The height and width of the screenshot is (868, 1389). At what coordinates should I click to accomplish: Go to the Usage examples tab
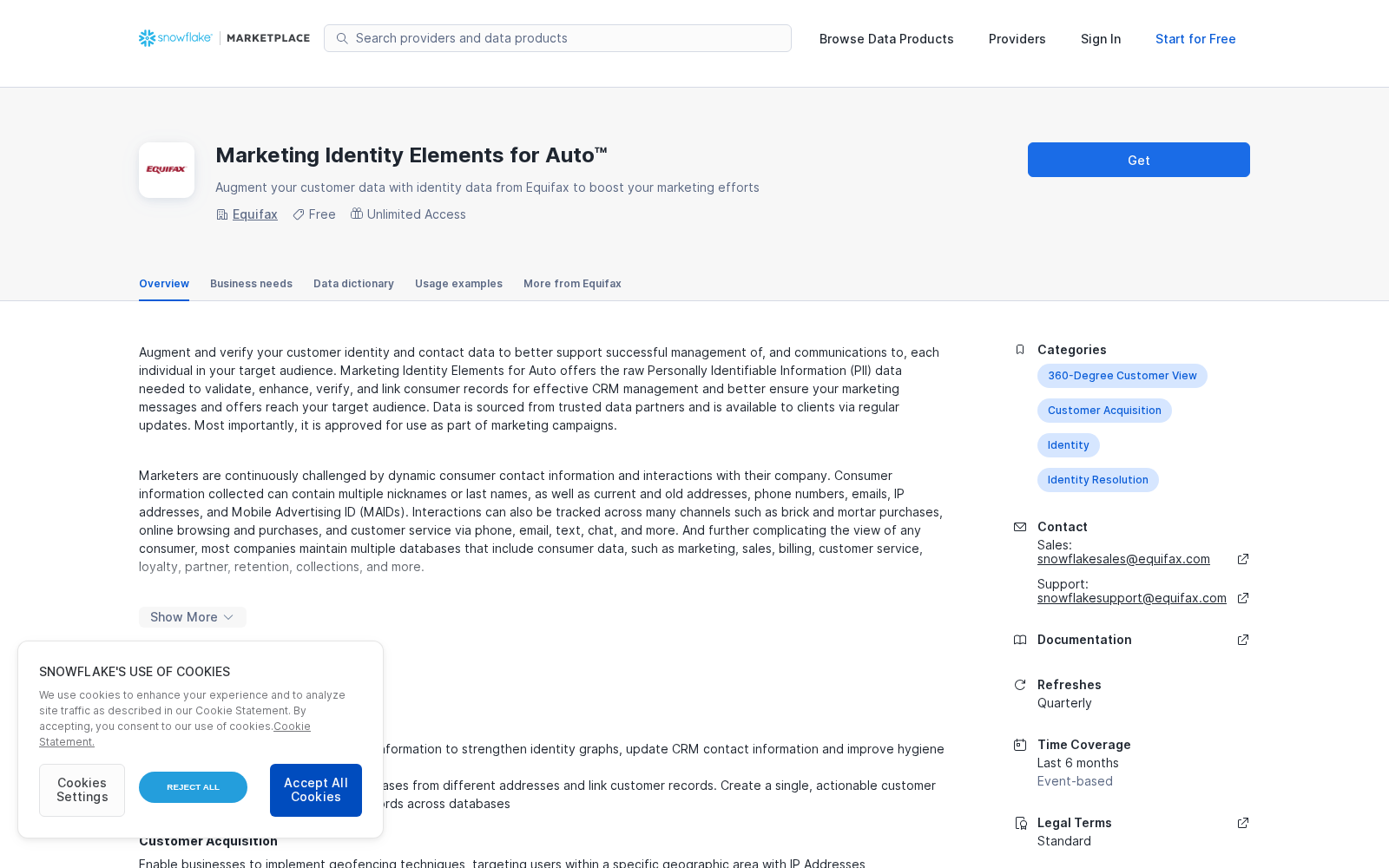[458, 284]
